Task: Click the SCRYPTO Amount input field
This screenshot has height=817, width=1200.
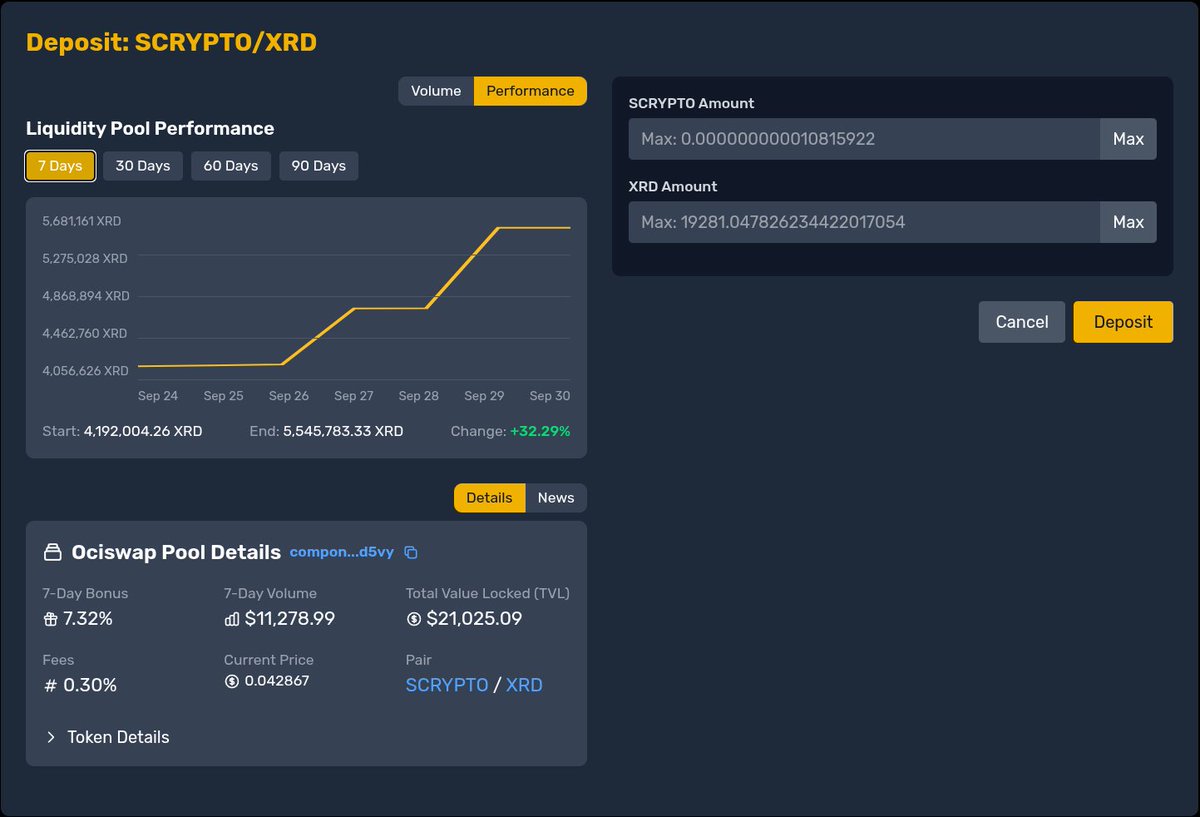Action: 864,139
